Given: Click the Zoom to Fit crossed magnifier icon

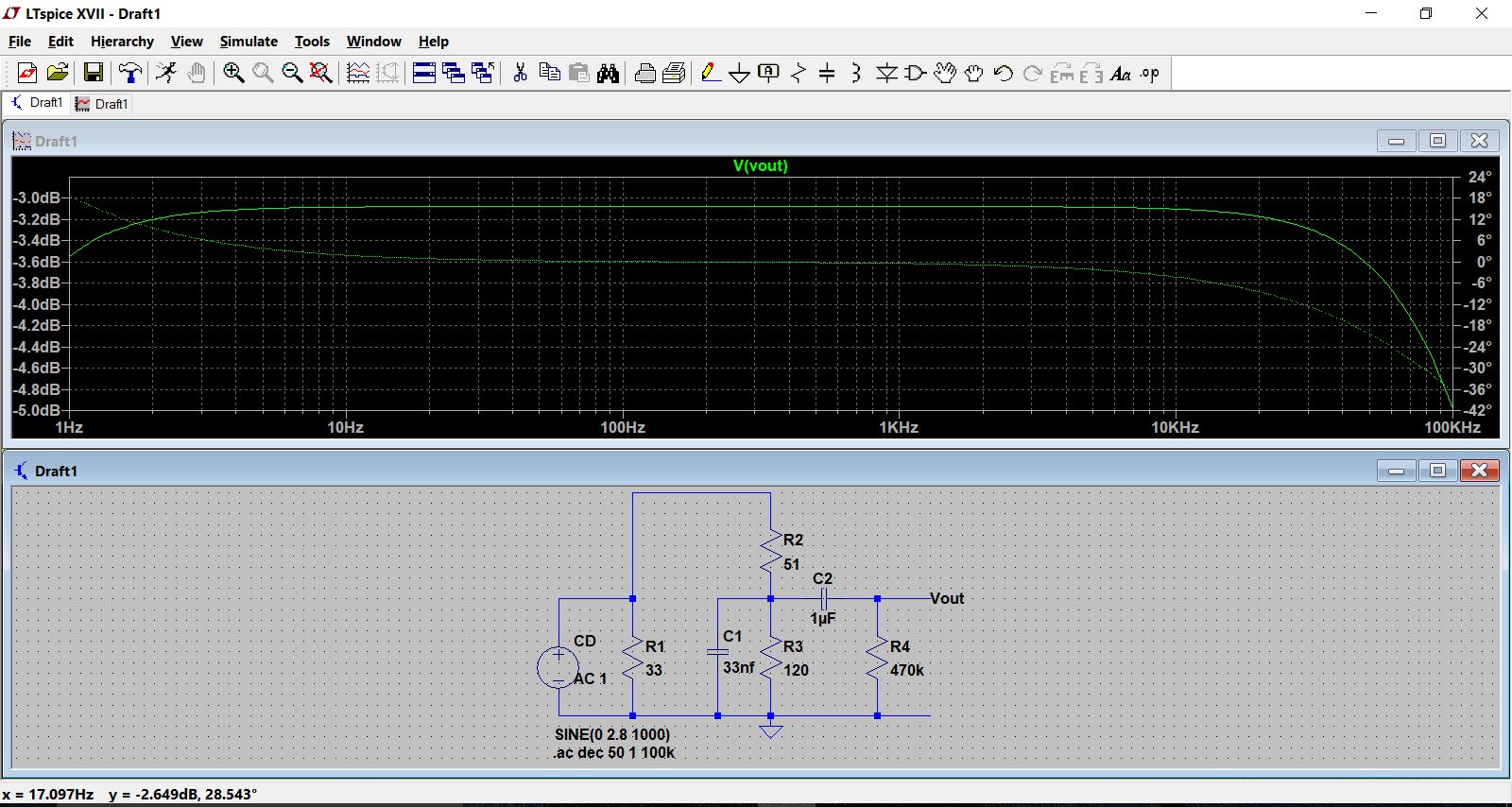Looking at the screenshot, I should click(321, 73).
